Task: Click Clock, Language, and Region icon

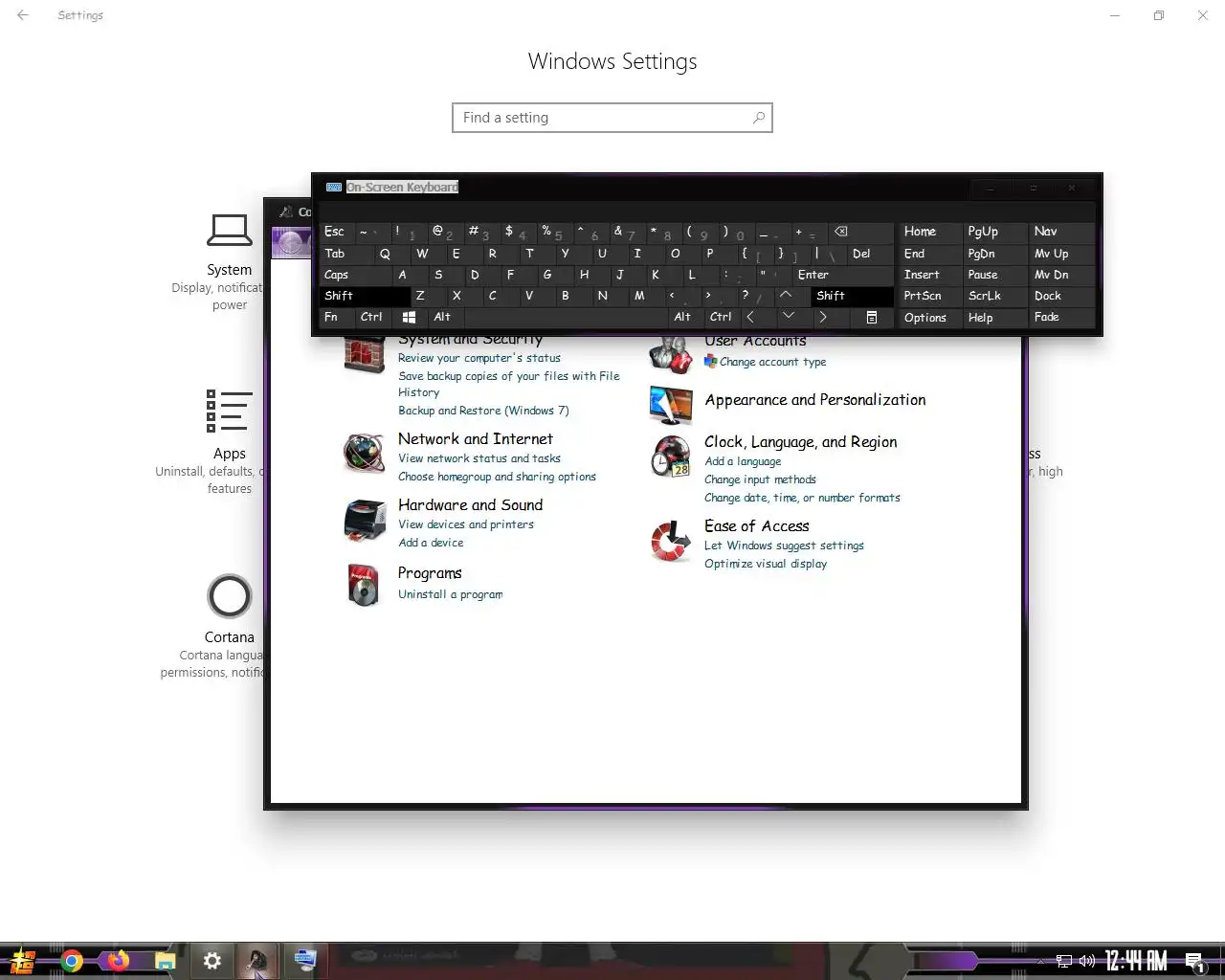Action: (x=670, y=457)
